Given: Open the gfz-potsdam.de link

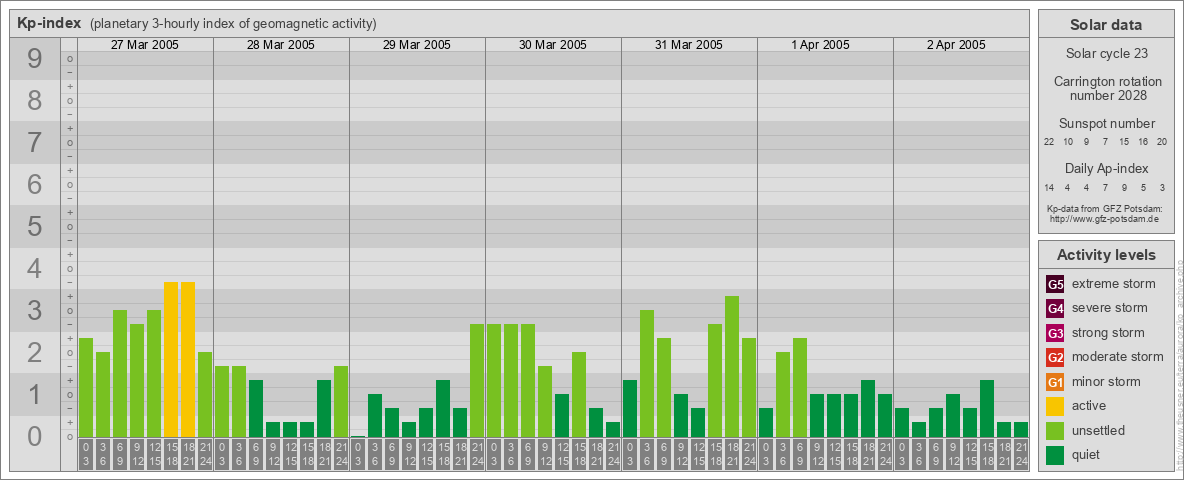Looking at the screenshot, I should 1103,219.
